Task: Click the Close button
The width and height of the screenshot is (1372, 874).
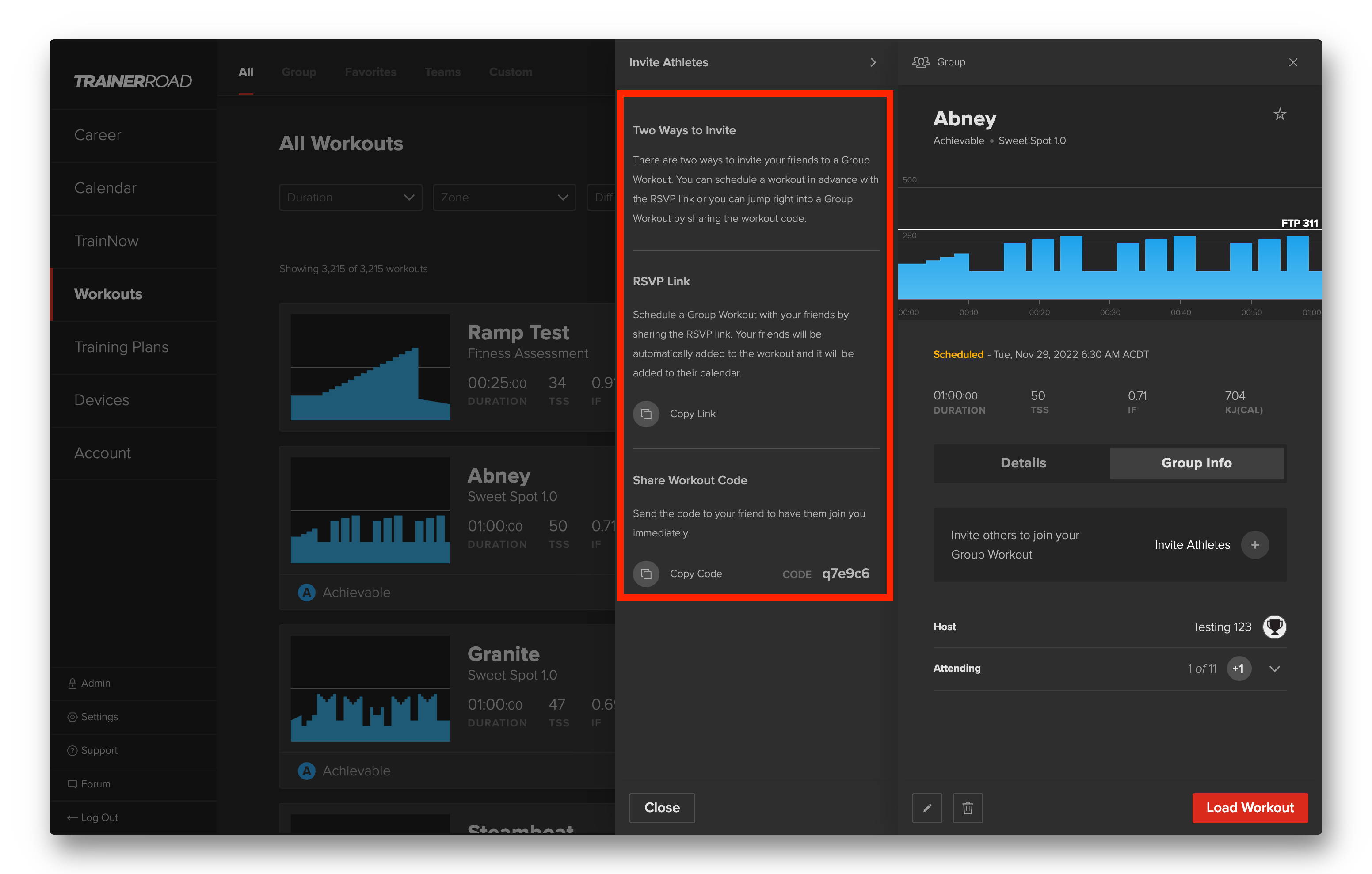Action: (662, 807)
